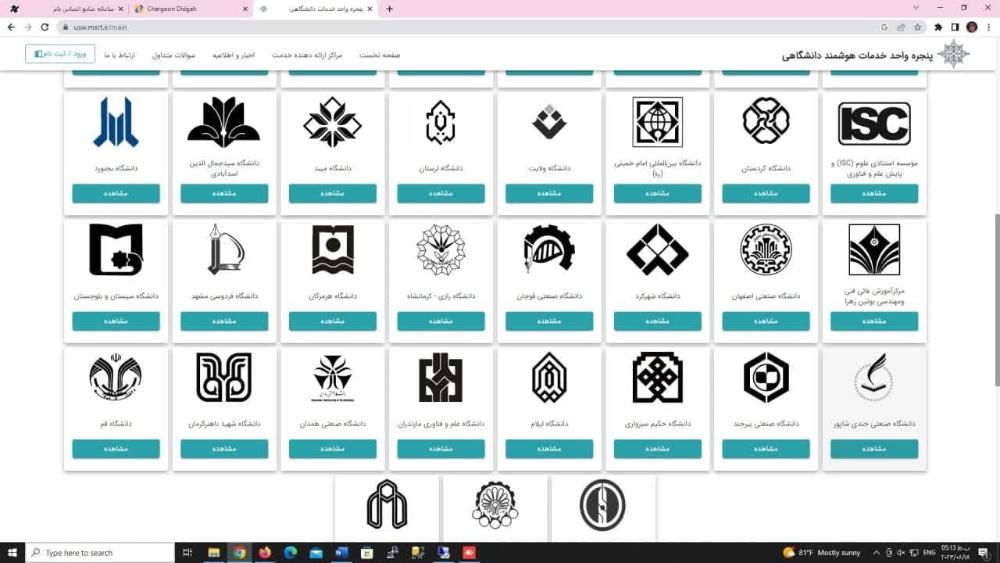Click the Ilam University (ایلام) logo

point(549,377)
